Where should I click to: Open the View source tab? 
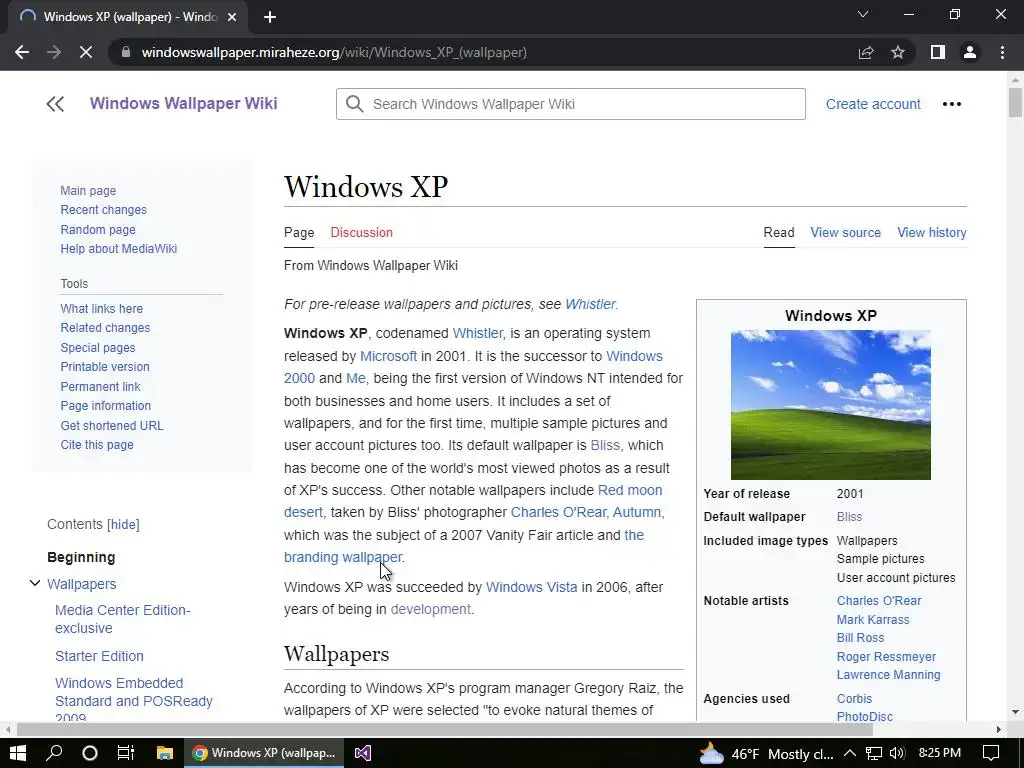[846, 232]
